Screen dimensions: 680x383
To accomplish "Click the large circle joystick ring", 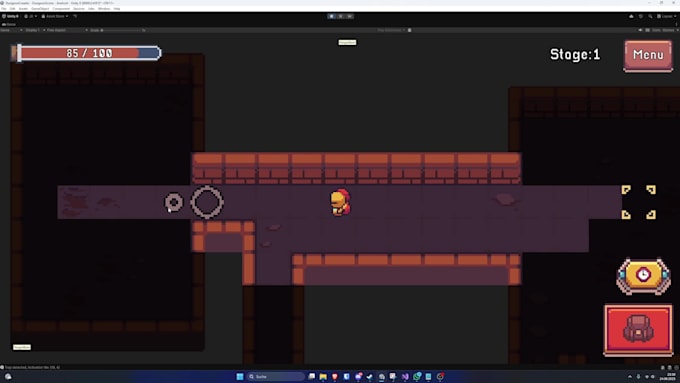I will pyautogui.click(x=207, y=202).
